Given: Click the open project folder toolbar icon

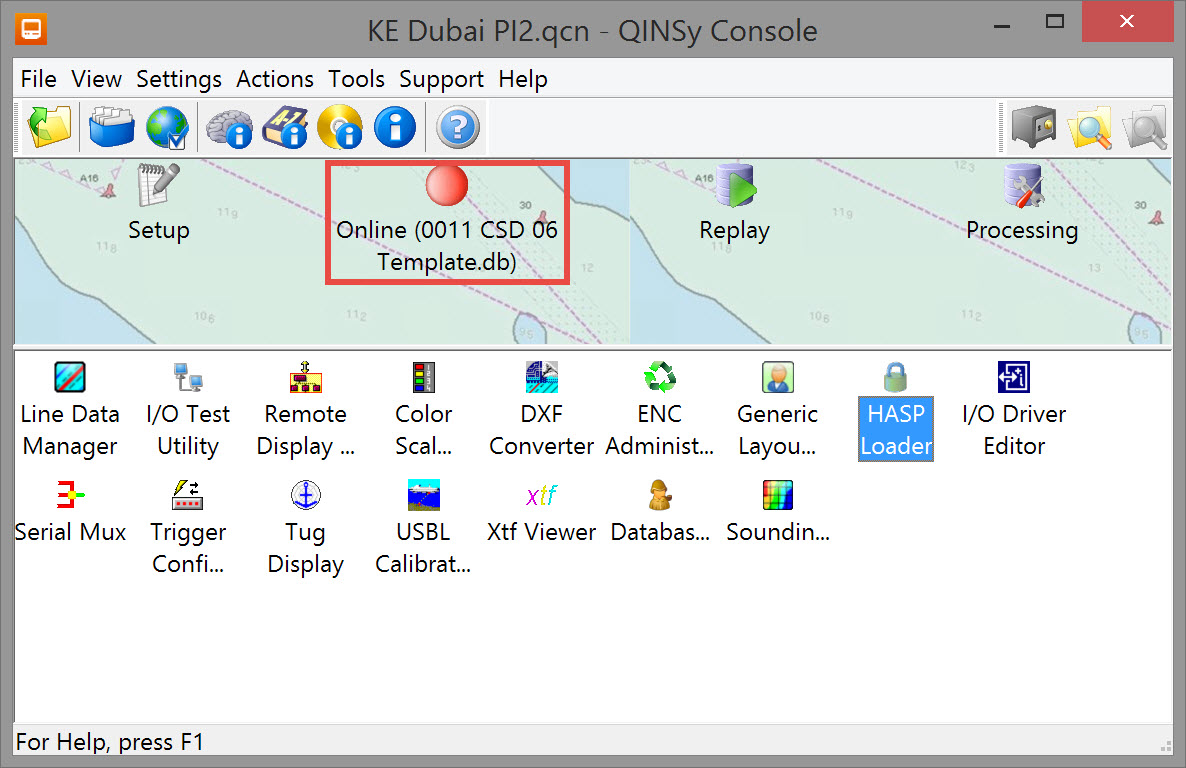Looking at the screenshot, I should pos(49,126).
